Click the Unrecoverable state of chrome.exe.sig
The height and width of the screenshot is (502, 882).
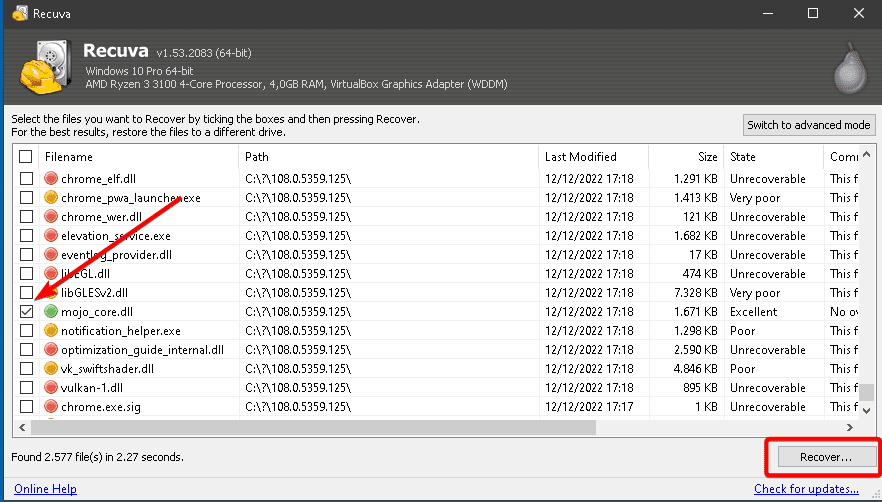[768, 407]
